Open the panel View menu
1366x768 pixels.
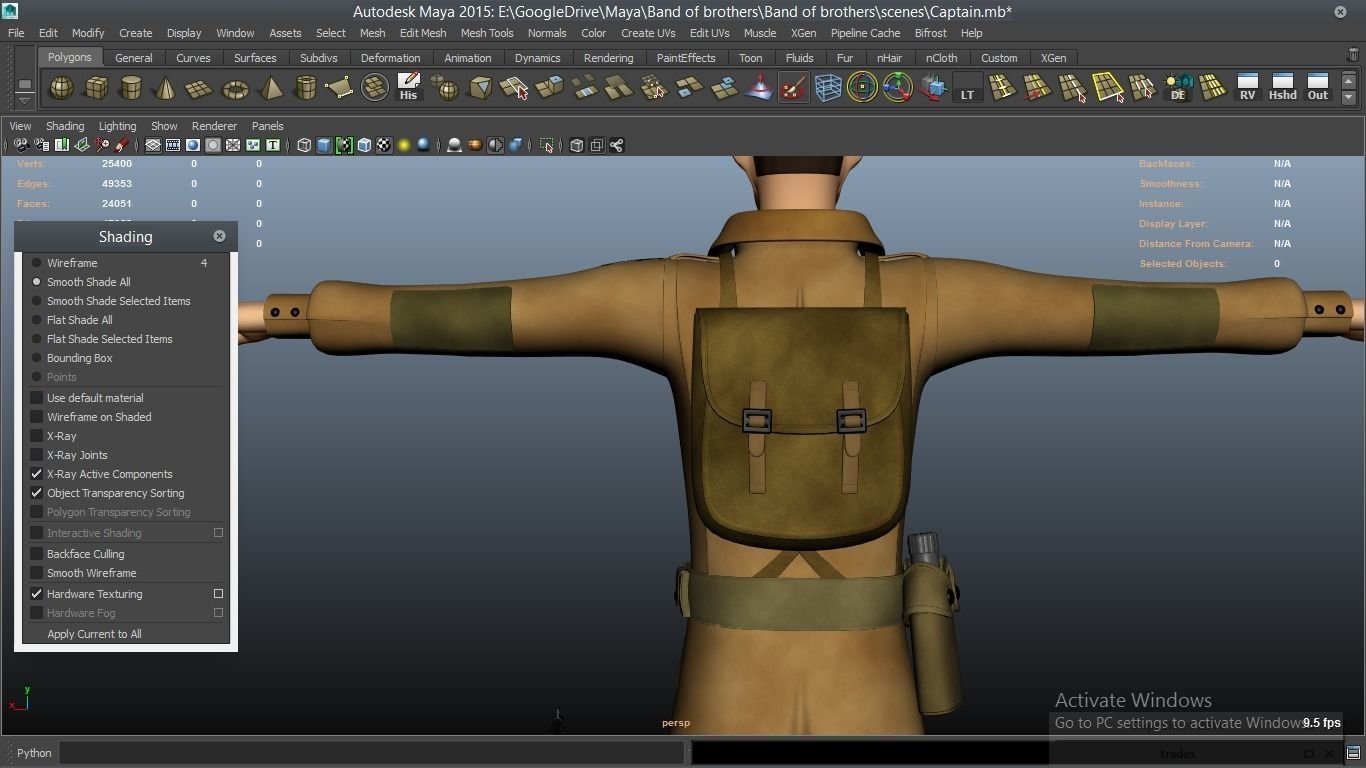(20, 126)
